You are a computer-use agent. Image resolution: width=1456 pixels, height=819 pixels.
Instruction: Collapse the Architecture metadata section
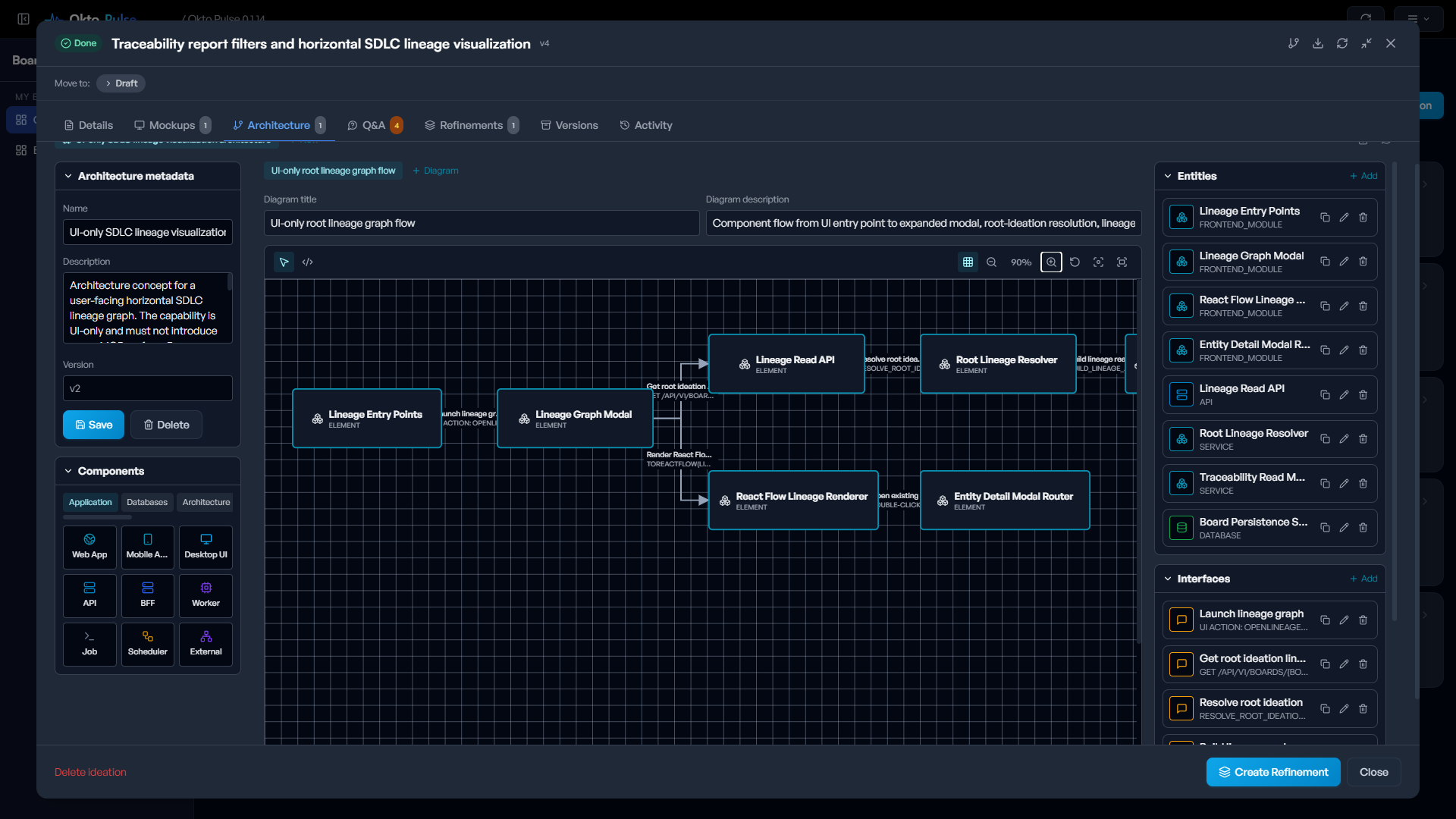68,176
